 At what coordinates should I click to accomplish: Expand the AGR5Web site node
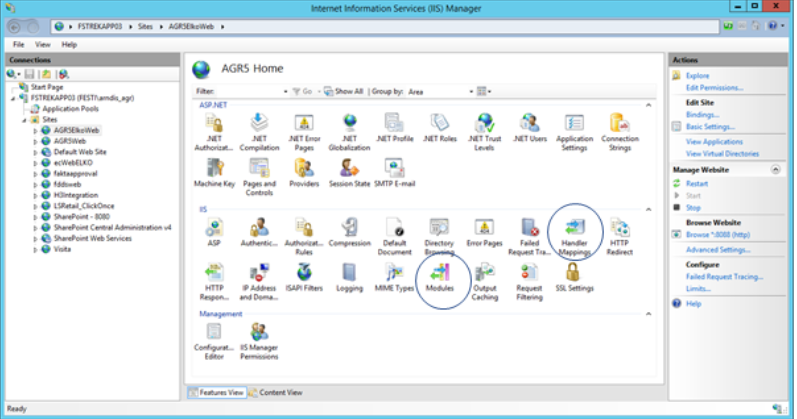point(35,141)
